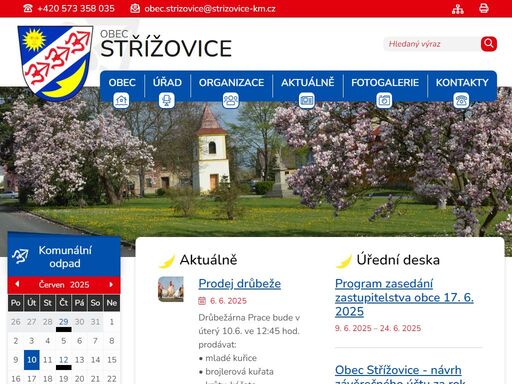
Task: Click the phone number +420 573 358 035
Action: (x=76, y=8)
